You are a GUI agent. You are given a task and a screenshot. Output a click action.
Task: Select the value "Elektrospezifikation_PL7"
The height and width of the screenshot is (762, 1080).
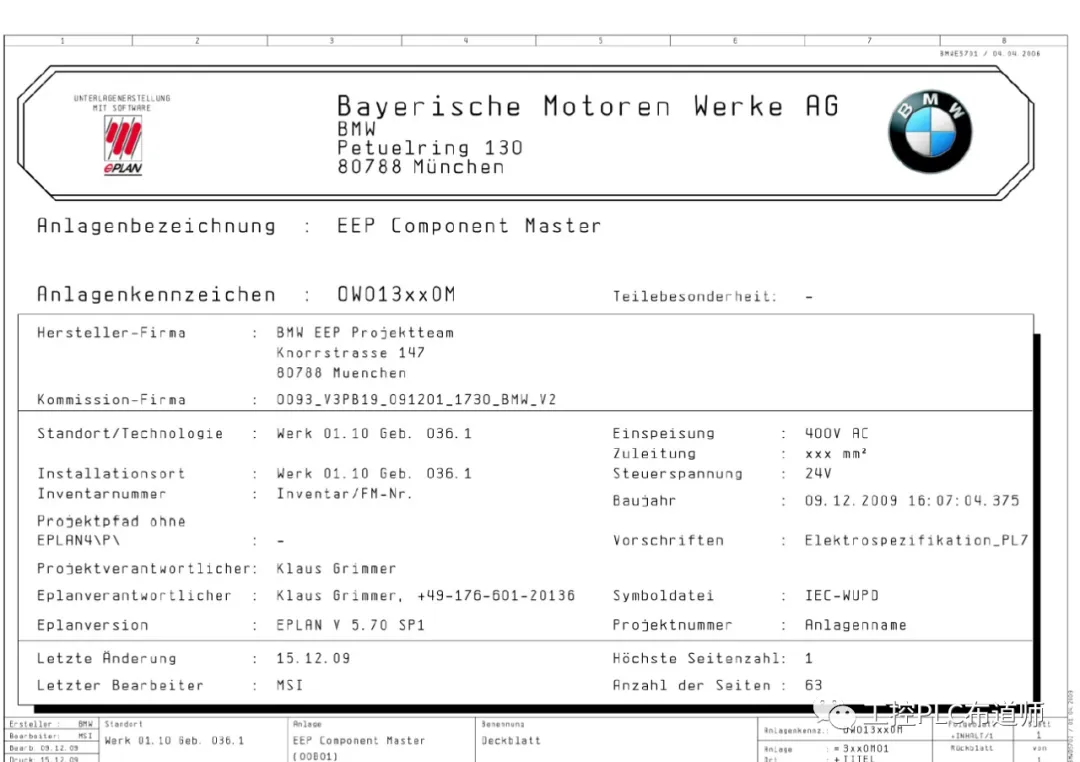click(916, 541)
